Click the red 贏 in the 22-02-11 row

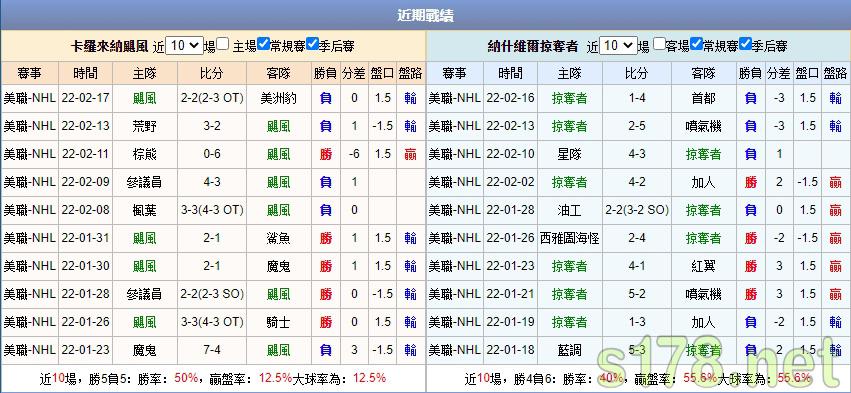click(410, 154)
